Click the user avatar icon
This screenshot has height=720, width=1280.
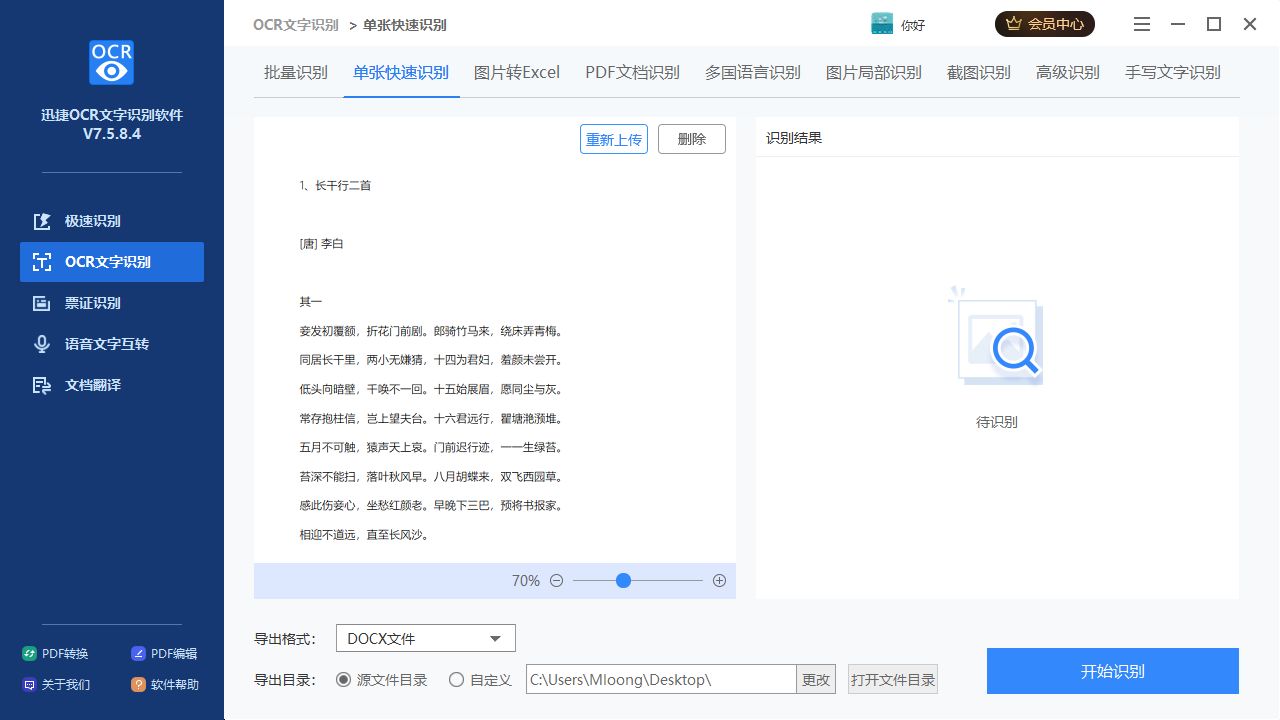coord(882,24)
